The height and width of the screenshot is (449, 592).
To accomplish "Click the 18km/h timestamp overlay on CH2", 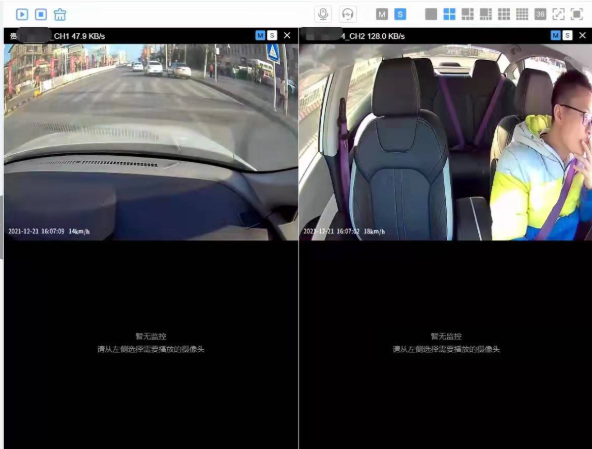I will click(x=344, y=231).
